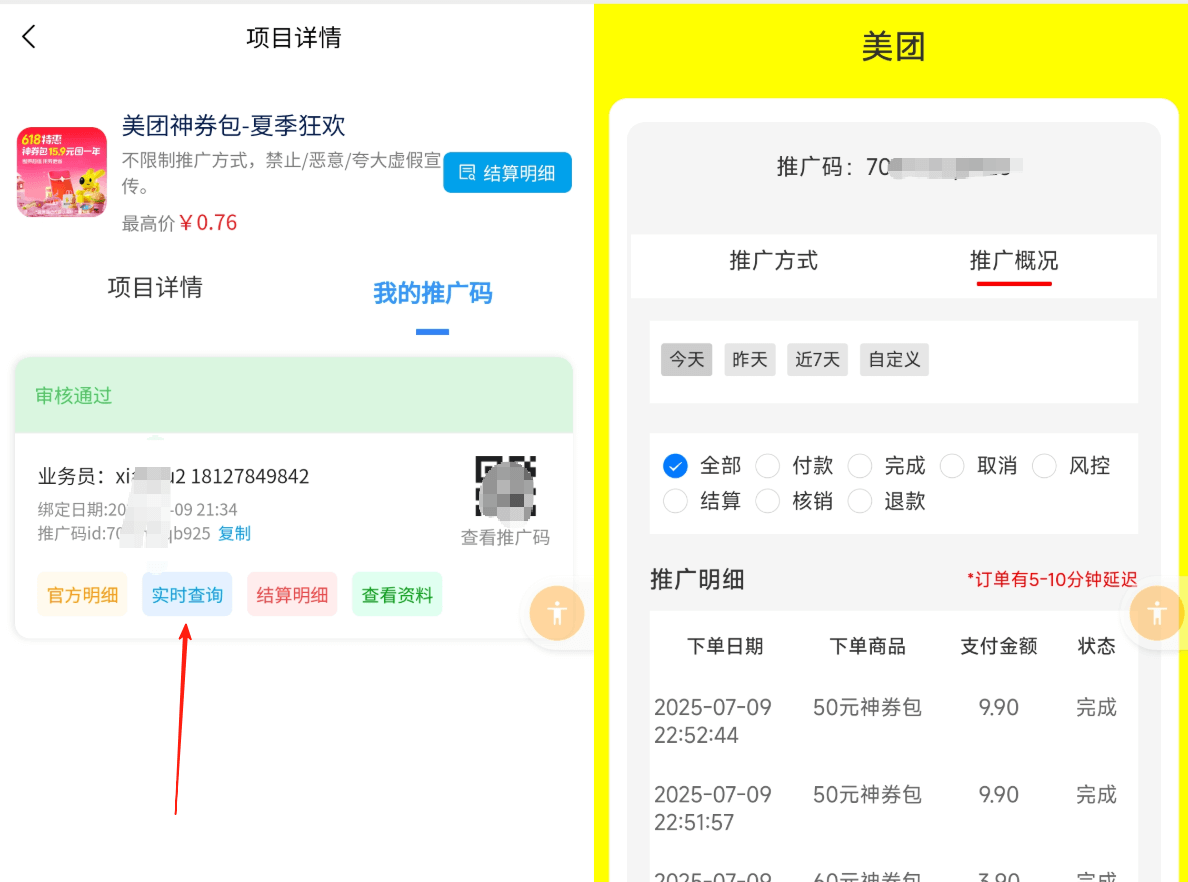Image resolution: width=1188 pixels, height=882 pixels.
Task: Filter by 近7天
Action: pyautogui.click(x=818, y=359)
